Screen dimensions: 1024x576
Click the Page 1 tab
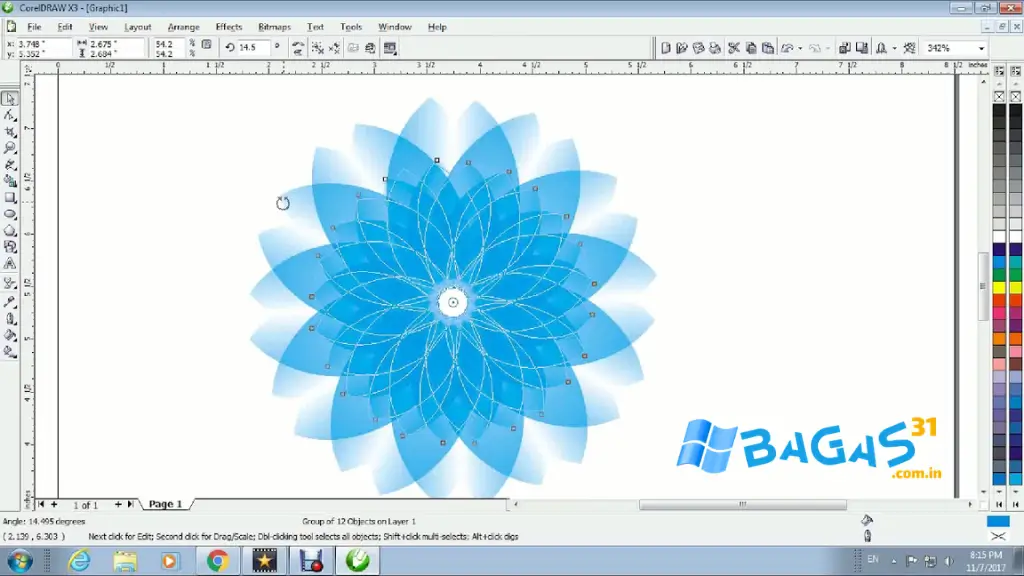click(x=164, y=504)
